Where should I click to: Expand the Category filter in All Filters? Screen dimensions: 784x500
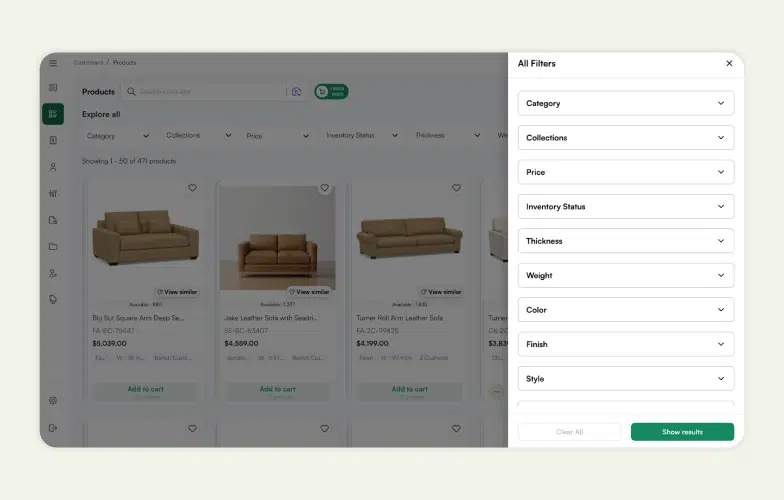[x=625, y=103]
